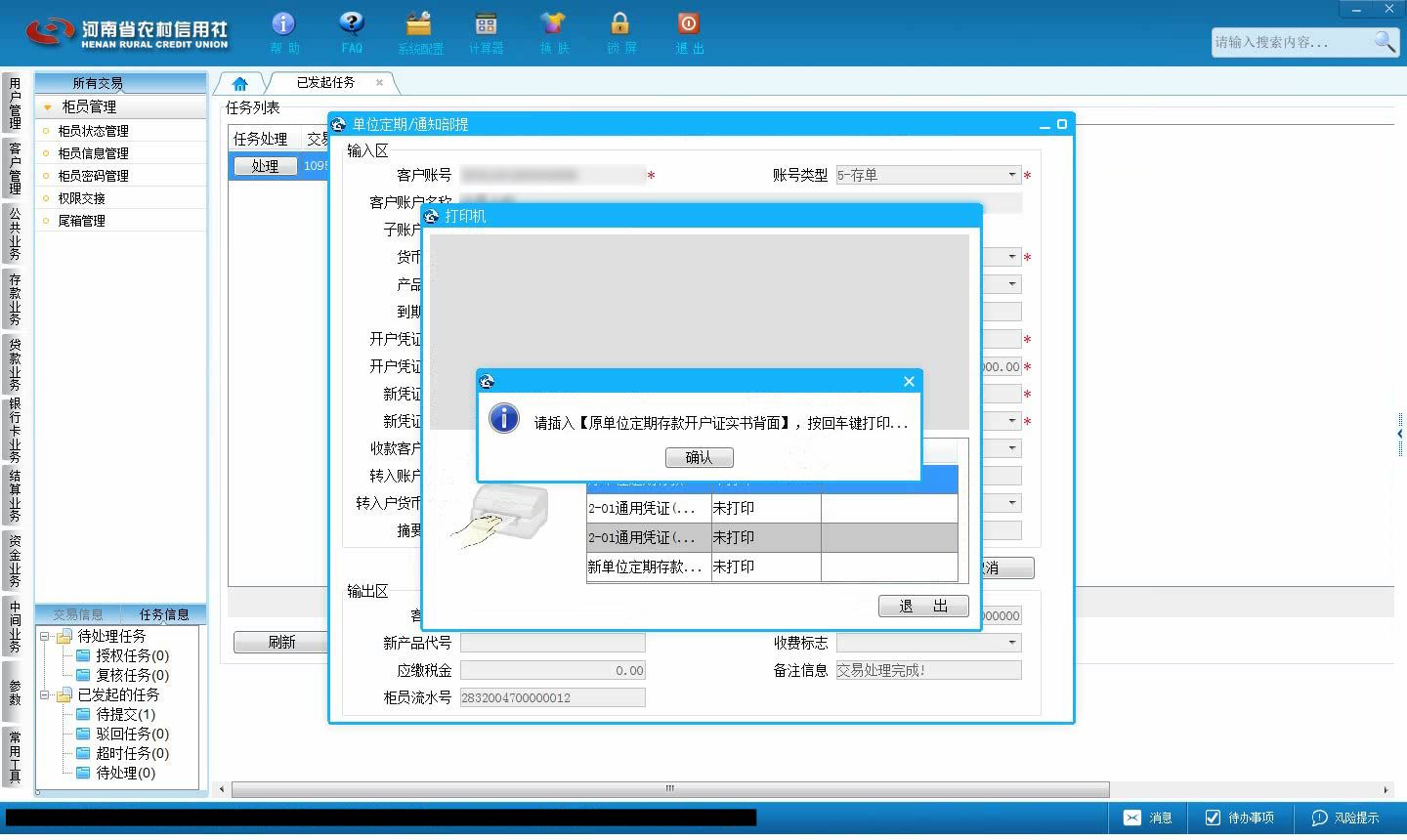The height and width of the screenshot is (840, 1407).
Task: Open the 结算业务 side tab
Action: tap(14, 495)
